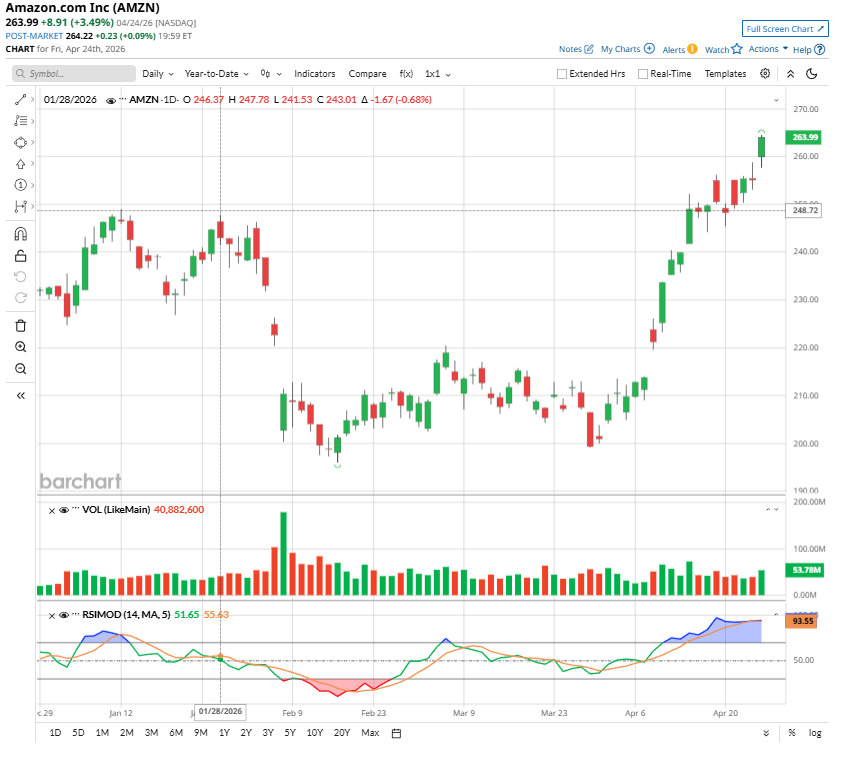Click the 248.72 crosshair price label
Viewport: 846px width, 765px height.
(x=804, y=210)
